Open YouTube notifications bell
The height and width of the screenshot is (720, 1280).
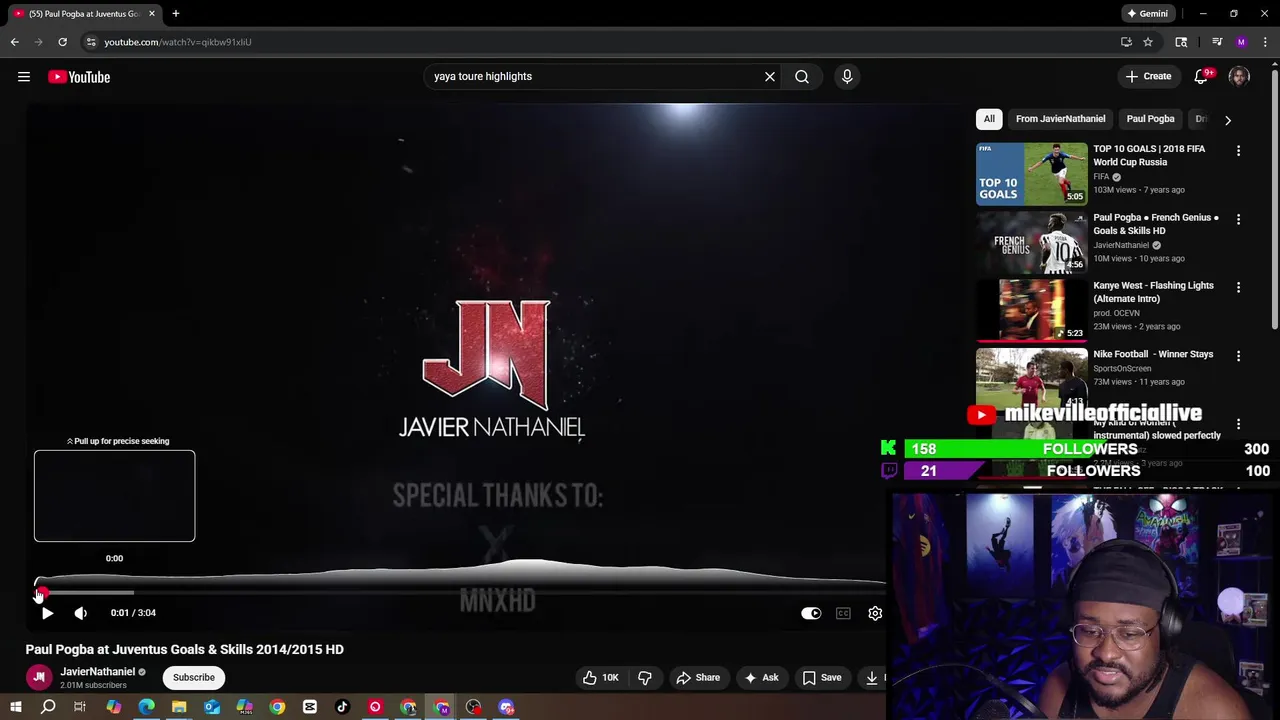pyautogui.click(x=1201, y=77)
